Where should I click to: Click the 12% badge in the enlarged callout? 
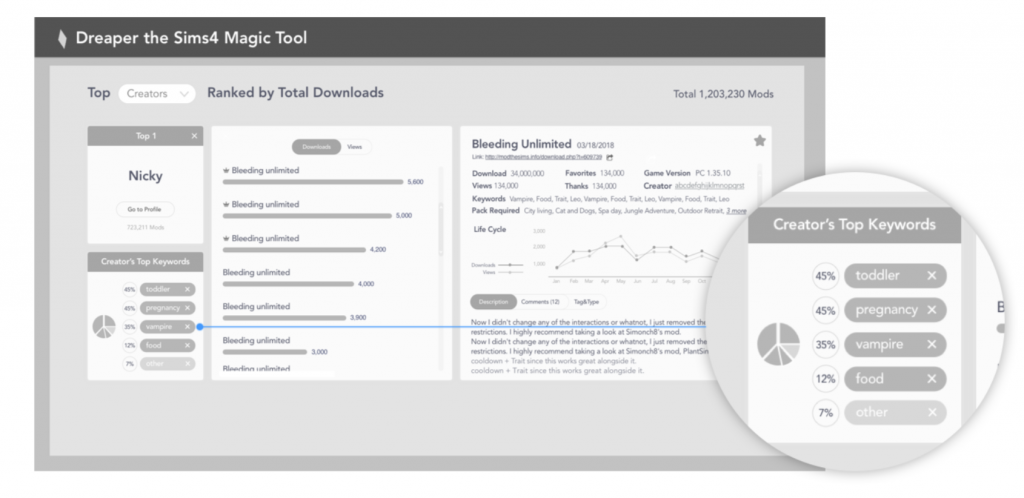point(825,379)
